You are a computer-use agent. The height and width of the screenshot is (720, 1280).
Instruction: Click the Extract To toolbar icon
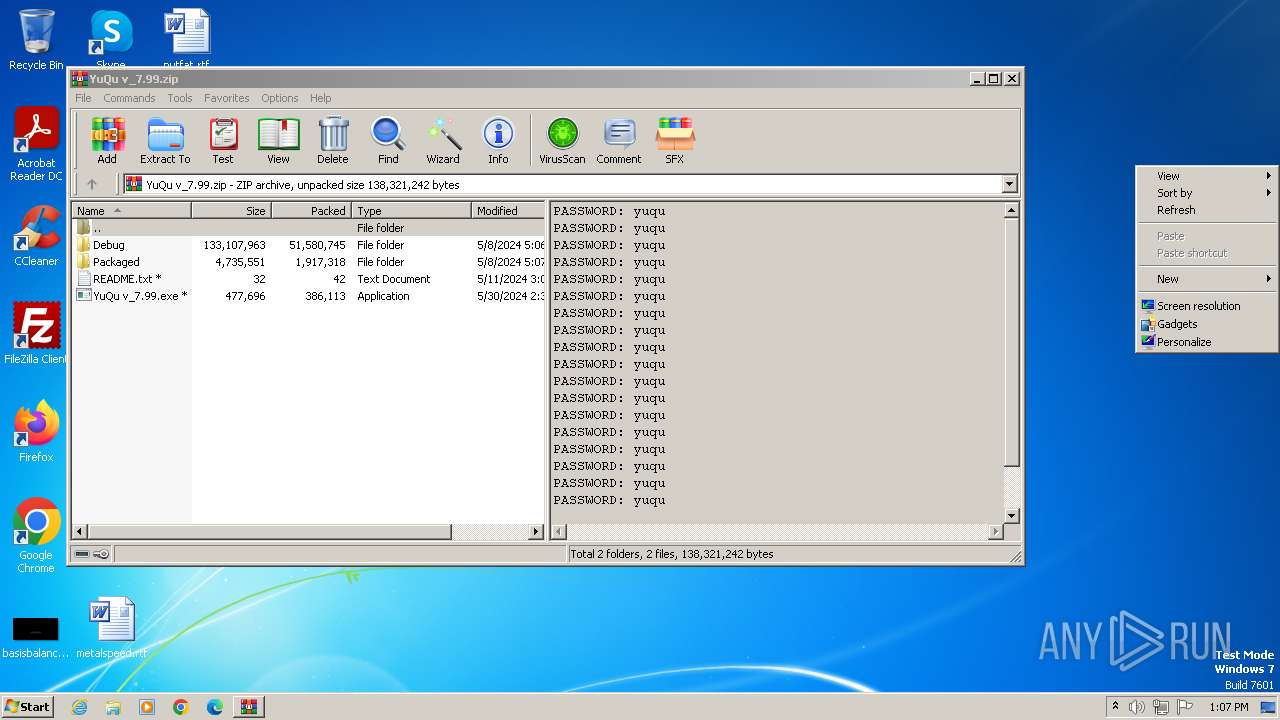click(165, 140)
